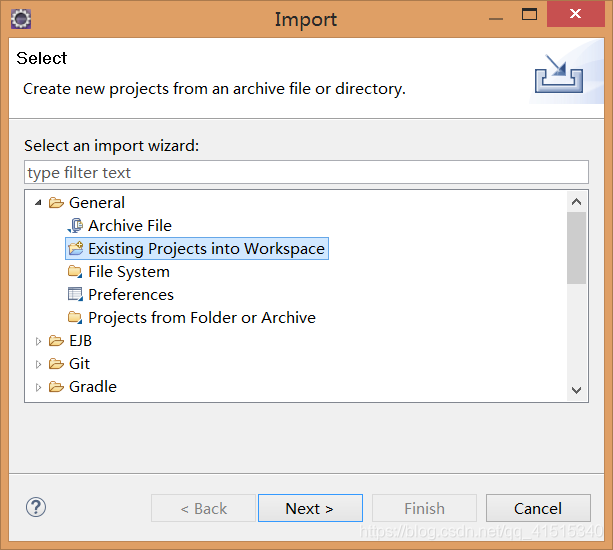
Task: Click the scrollbar down arrow
Action: [577, 390]
